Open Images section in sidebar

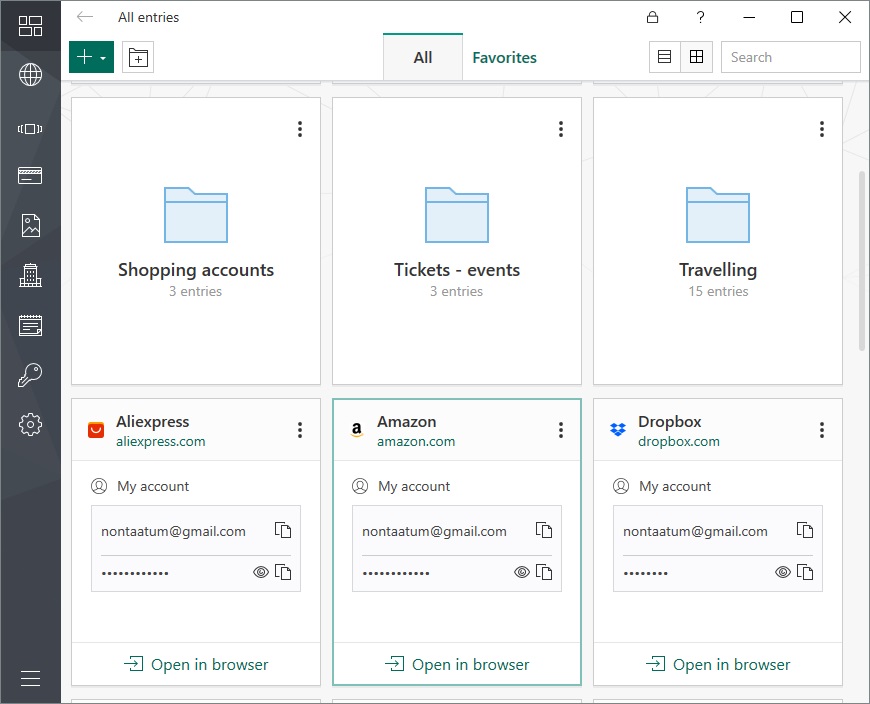click(30, 226)
